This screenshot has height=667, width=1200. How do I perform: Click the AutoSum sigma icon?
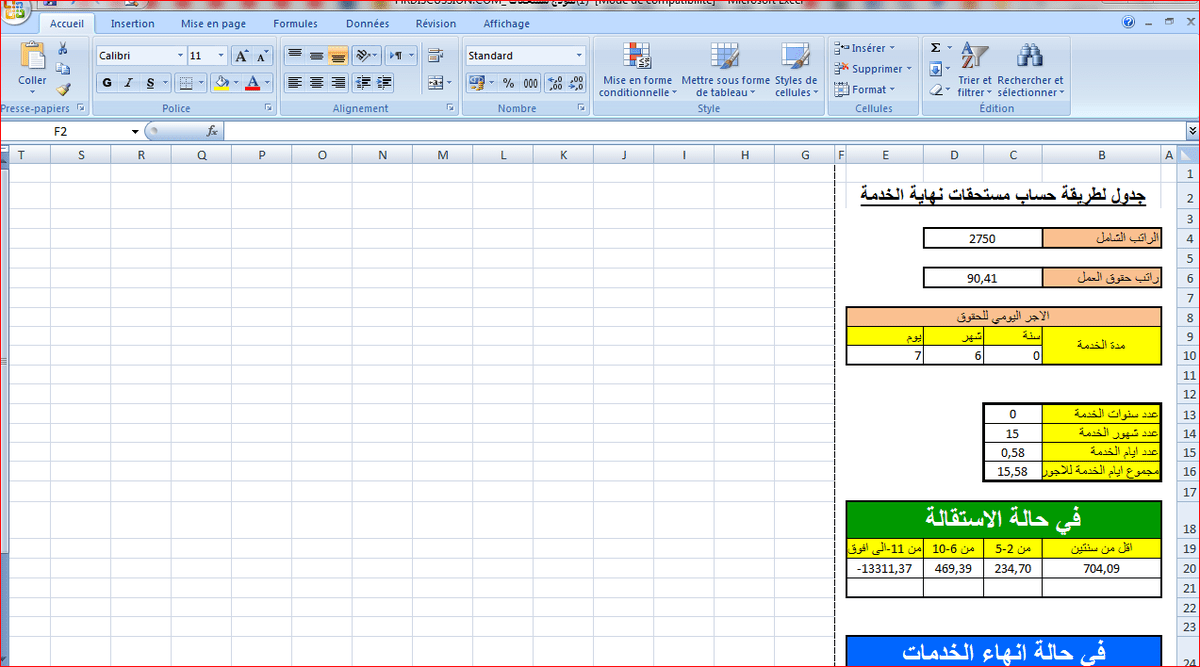click(935, 47)
